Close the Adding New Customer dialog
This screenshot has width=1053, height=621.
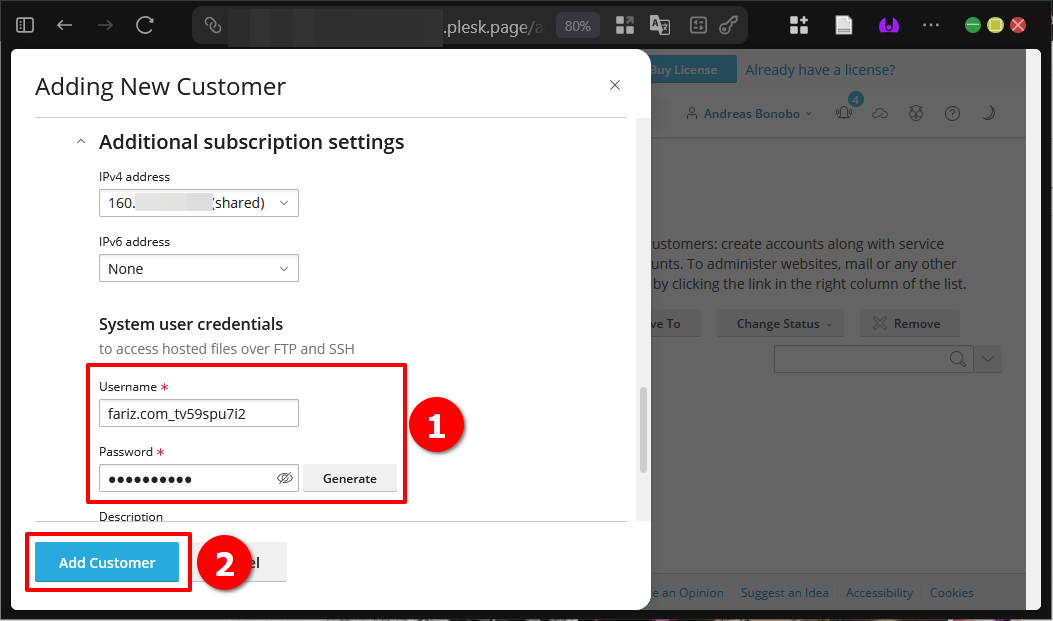point(615,86)
